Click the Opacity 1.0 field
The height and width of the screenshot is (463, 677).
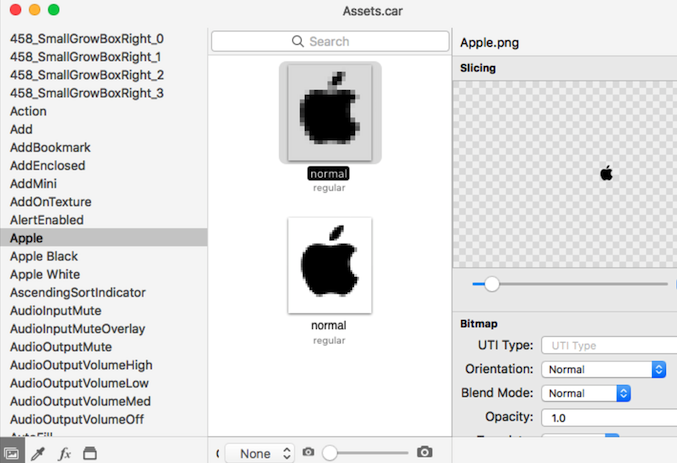tap(609, 418)
